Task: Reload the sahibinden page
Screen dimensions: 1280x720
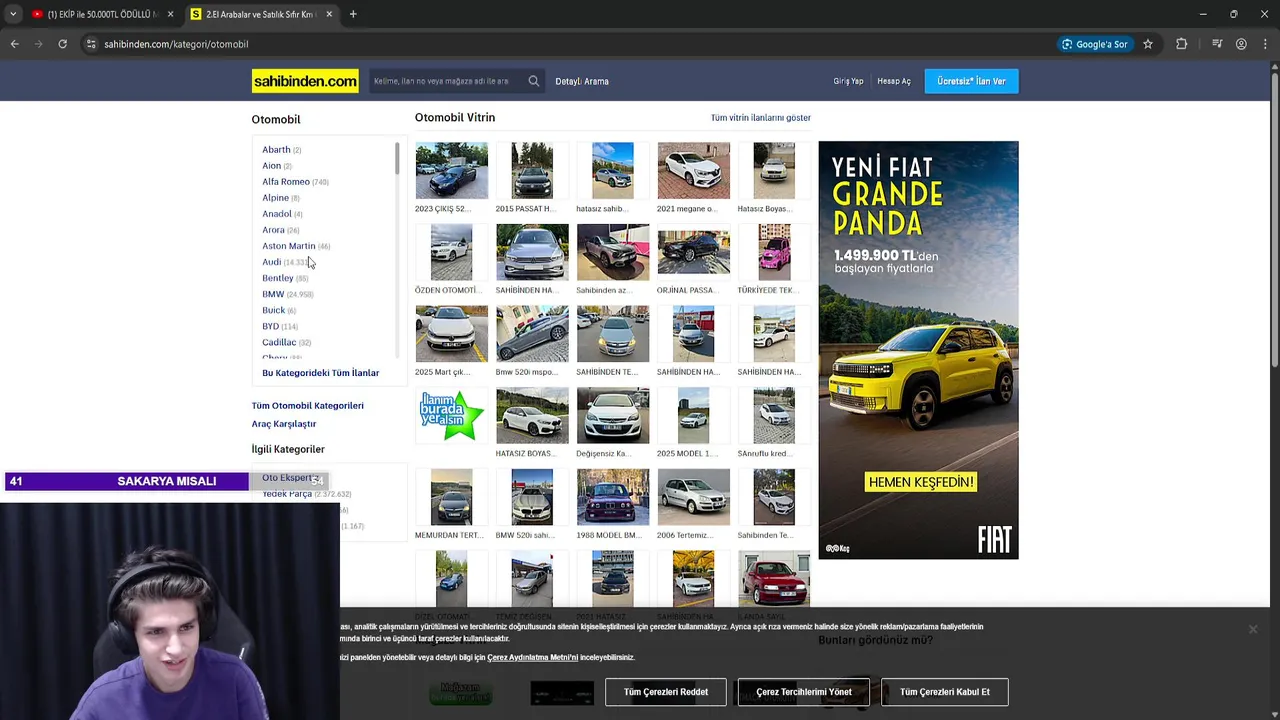Action: [x=62, y=44]
